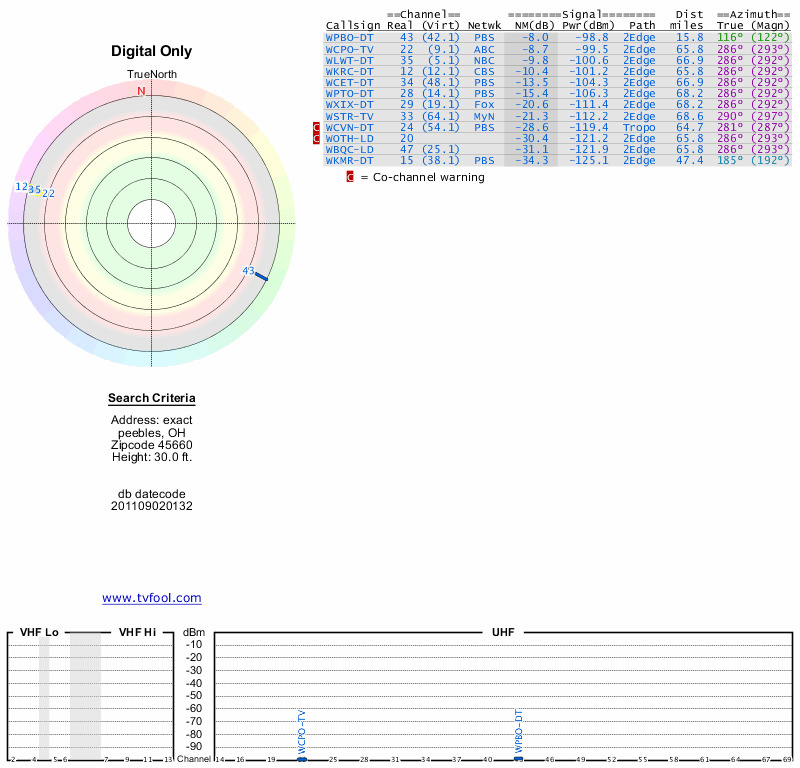The width and height of the screenshot is (800, 768).
Task: Open the www.tvfool.com link
Action: [x=152, y=598]
